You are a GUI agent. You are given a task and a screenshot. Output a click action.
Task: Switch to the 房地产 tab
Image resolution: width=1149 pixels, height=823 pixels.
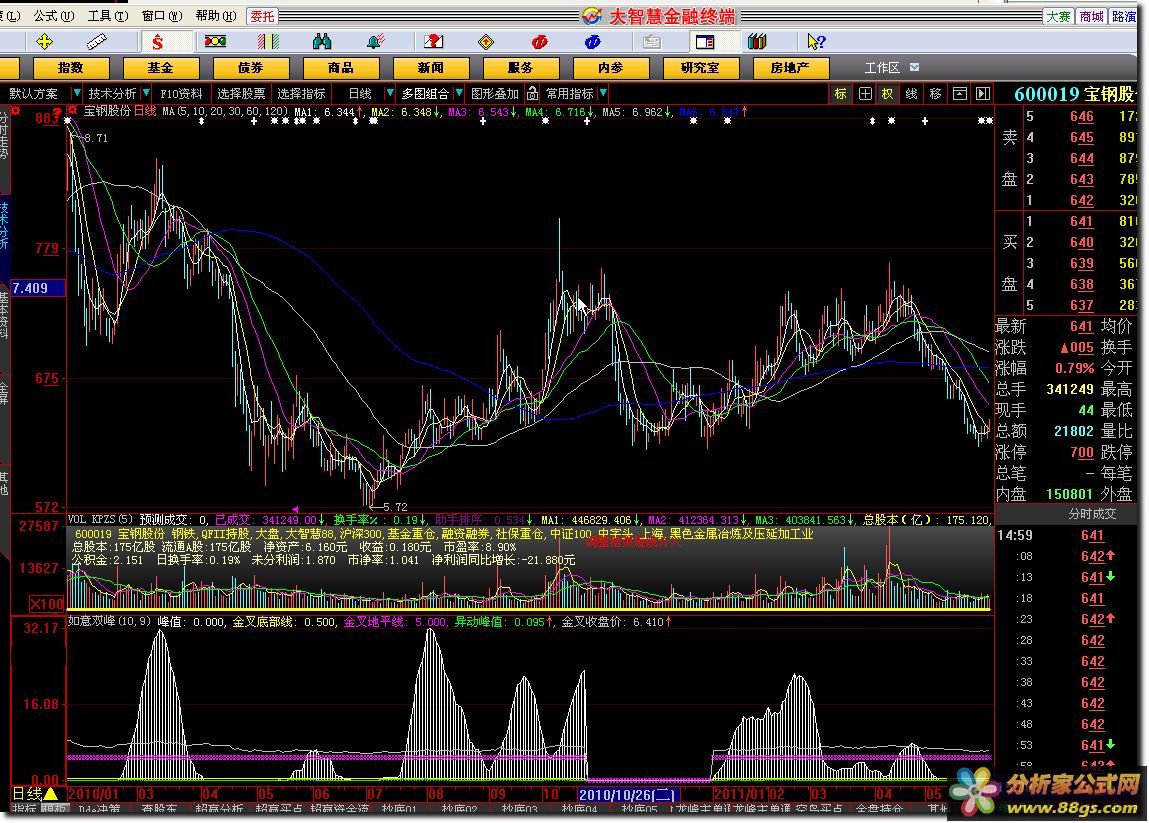click(x=791, y=67)
